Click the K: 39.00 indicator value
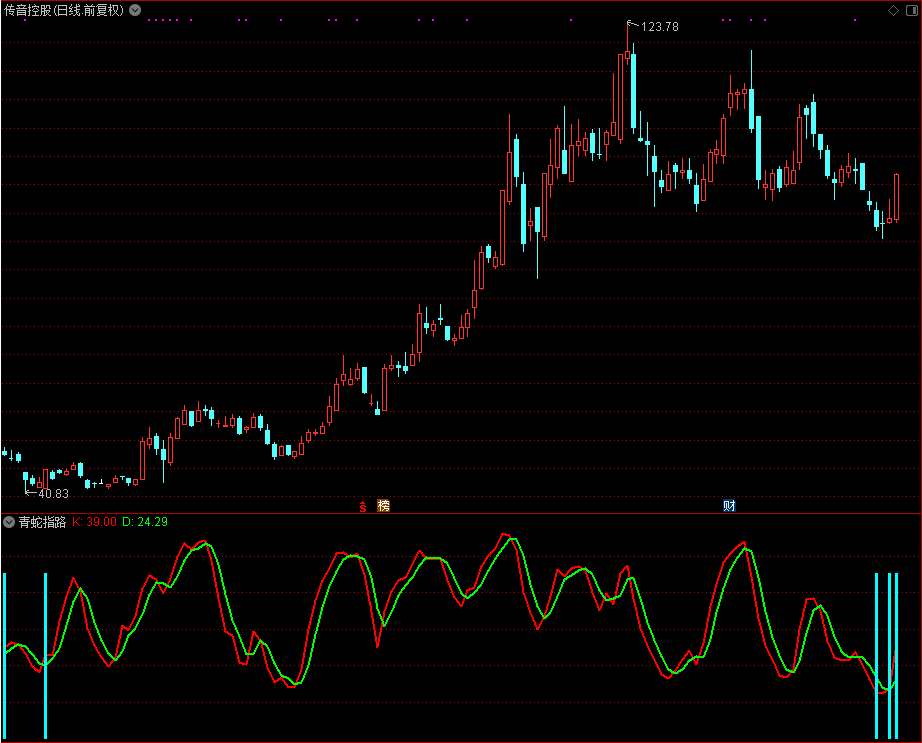 point(95,522)
